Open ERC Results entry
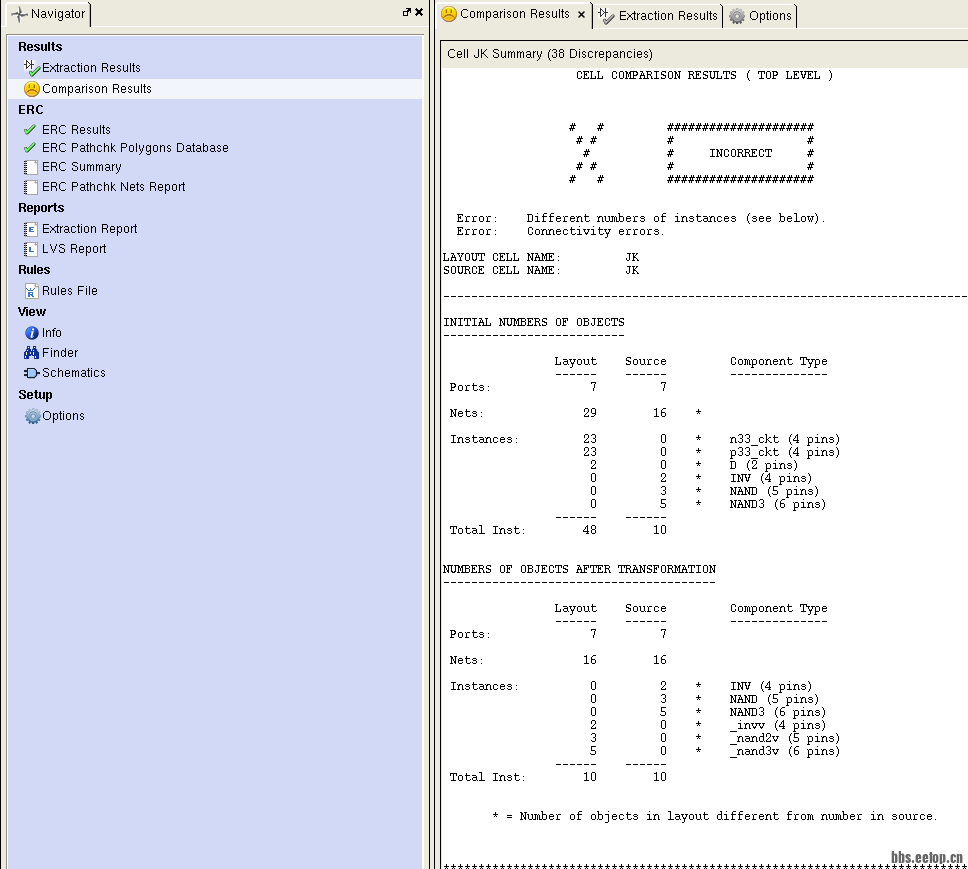This screenshot has height=869, width=968. point(77,130)
